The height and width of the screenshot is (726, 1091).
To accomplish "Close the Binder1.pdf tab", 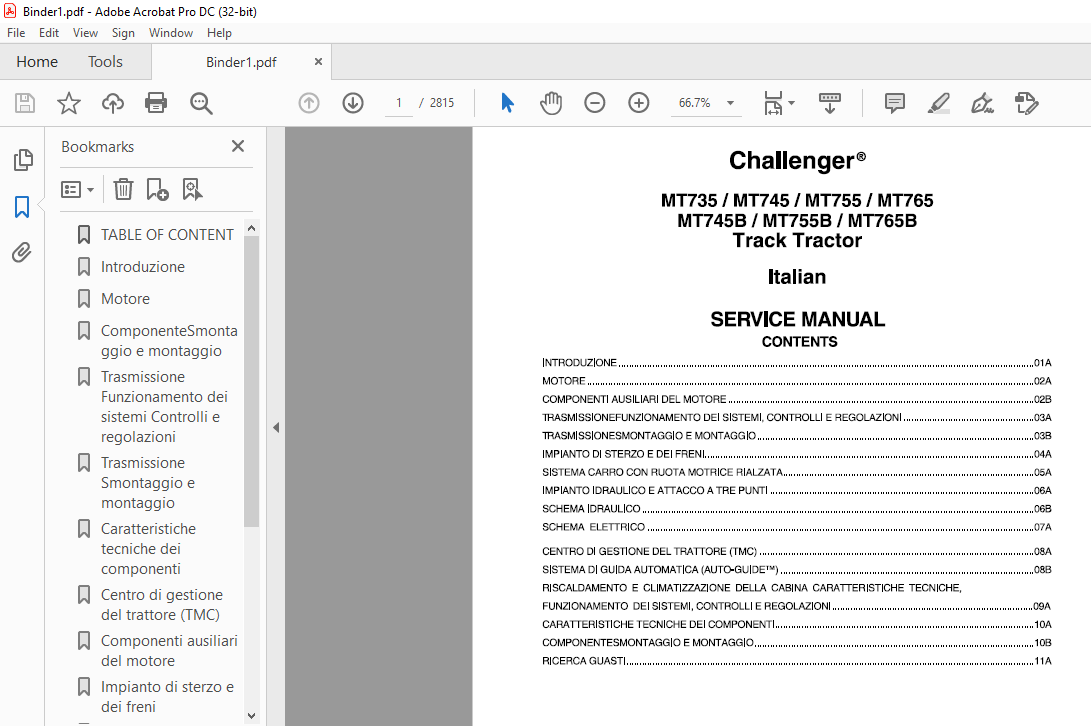I will (318, 62).
